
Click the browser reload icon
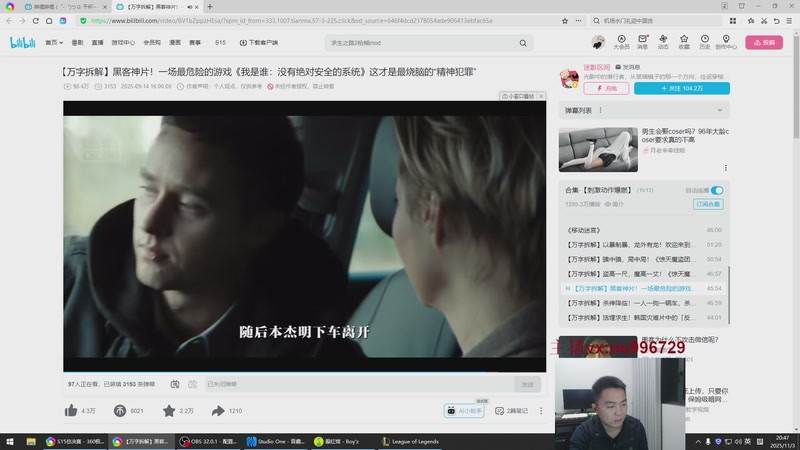coord(36,20)
